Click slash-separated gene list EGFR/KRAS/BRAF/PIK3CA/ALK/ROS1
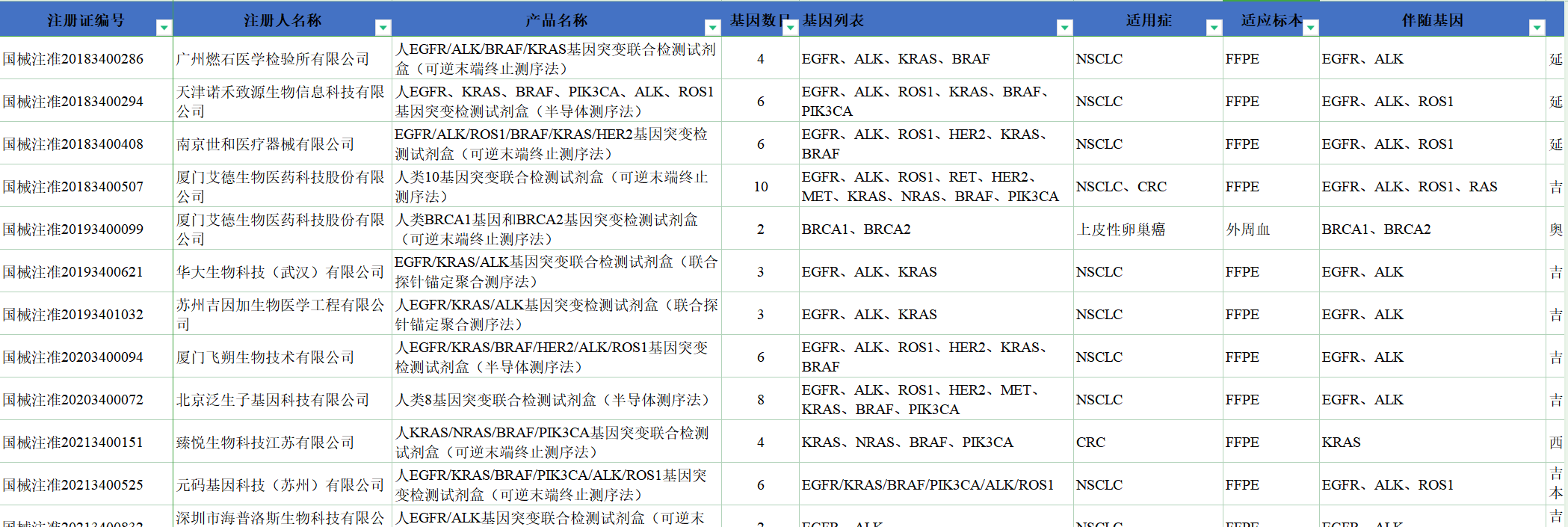This screenshot has height=527, width=1568. (x=936, y=484)
